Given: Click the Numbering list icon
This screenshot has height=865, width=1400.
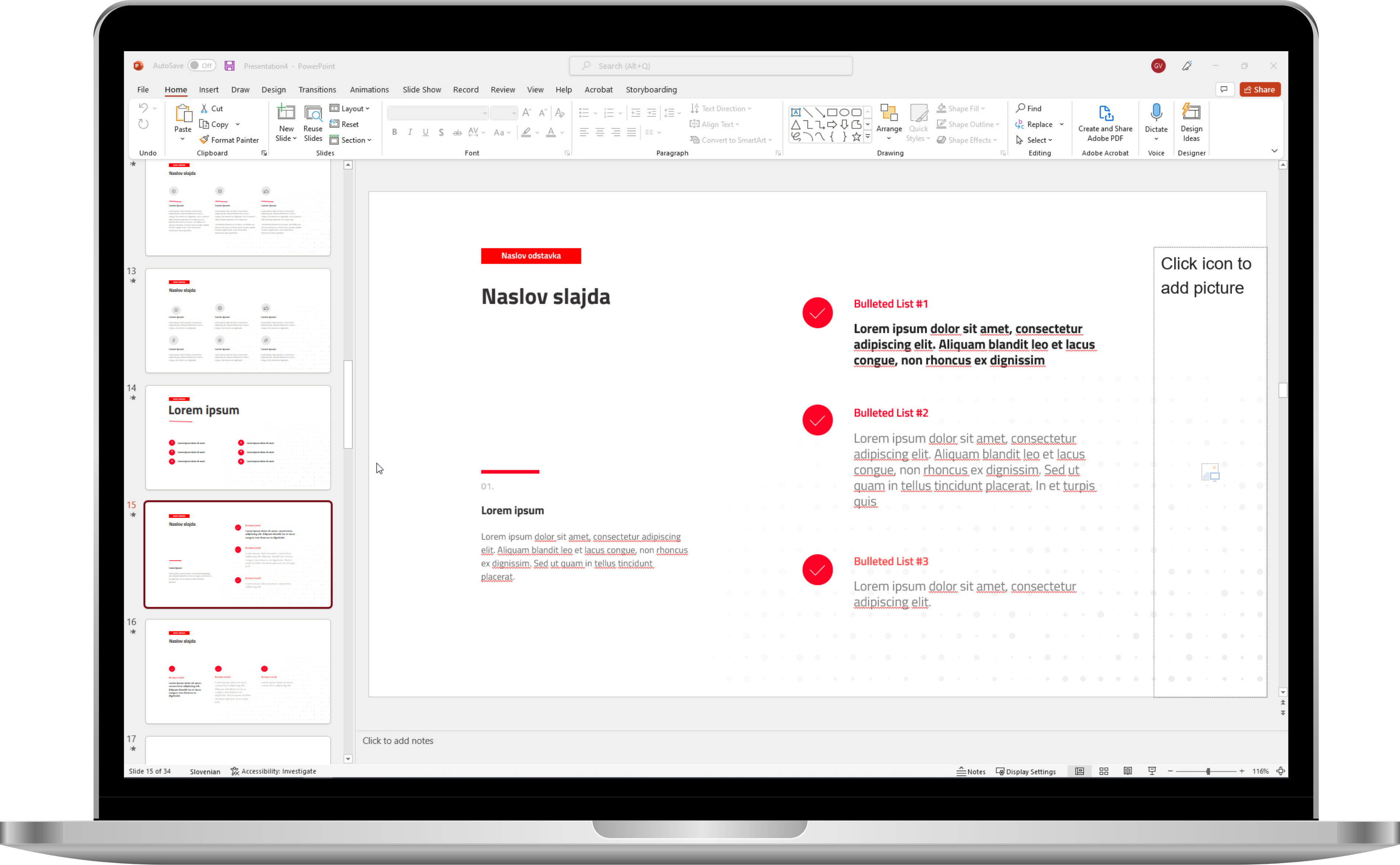Looking at the screenshot, I should click(608, 113).
